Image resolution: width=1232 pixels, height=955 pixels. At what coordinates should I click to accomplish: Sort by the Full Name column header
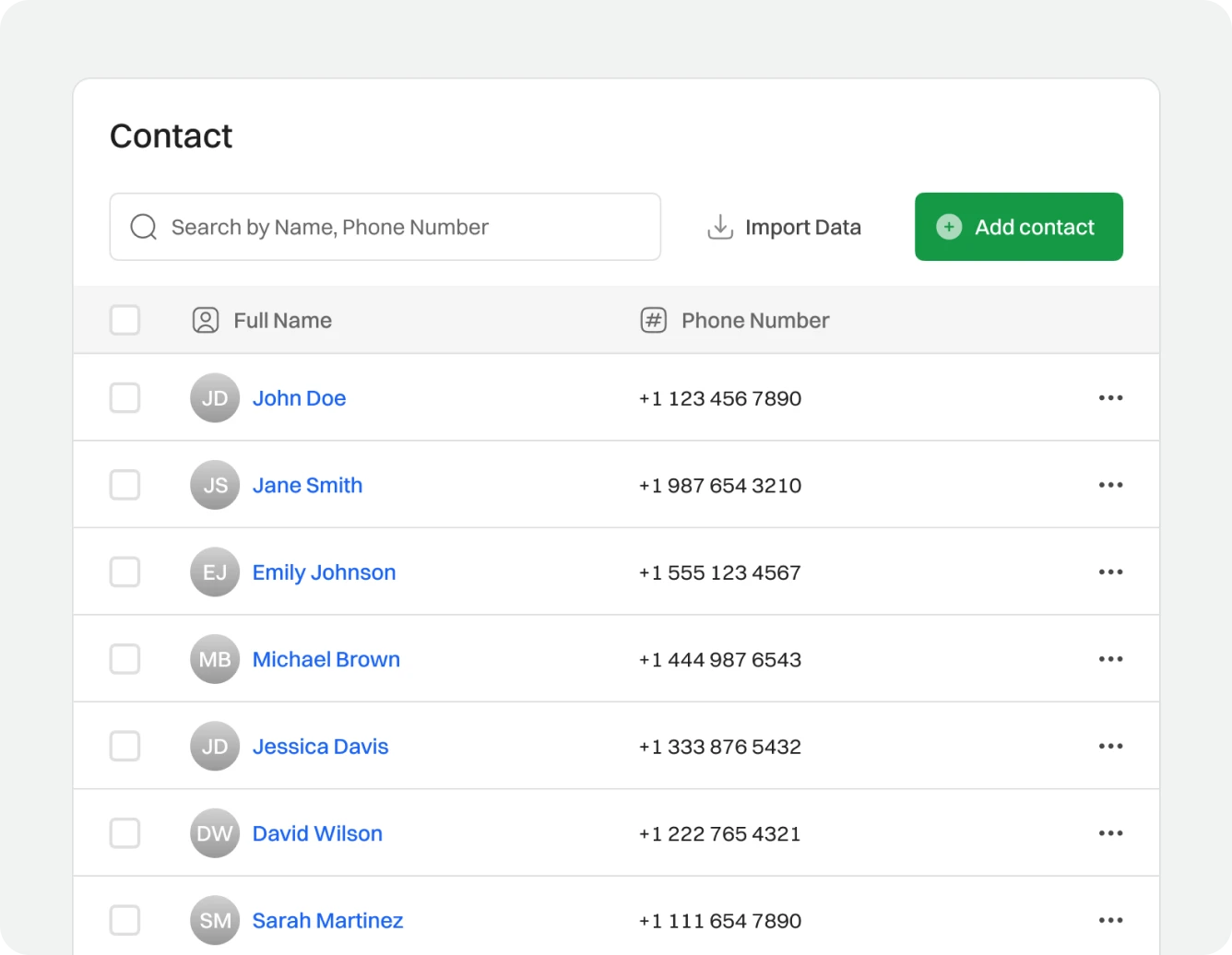coord(282,321)
